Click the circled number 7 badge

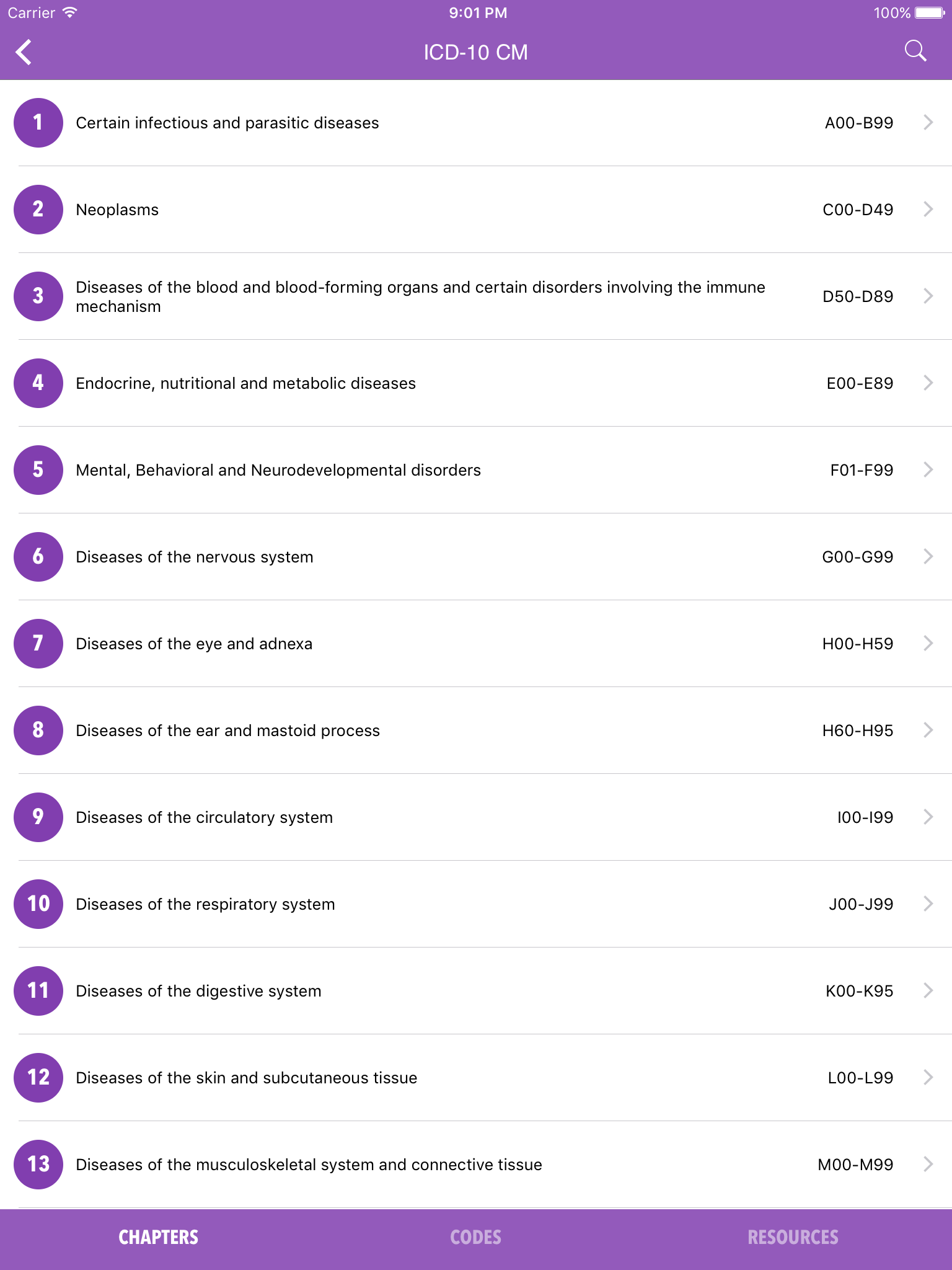(x=38, y=644)
